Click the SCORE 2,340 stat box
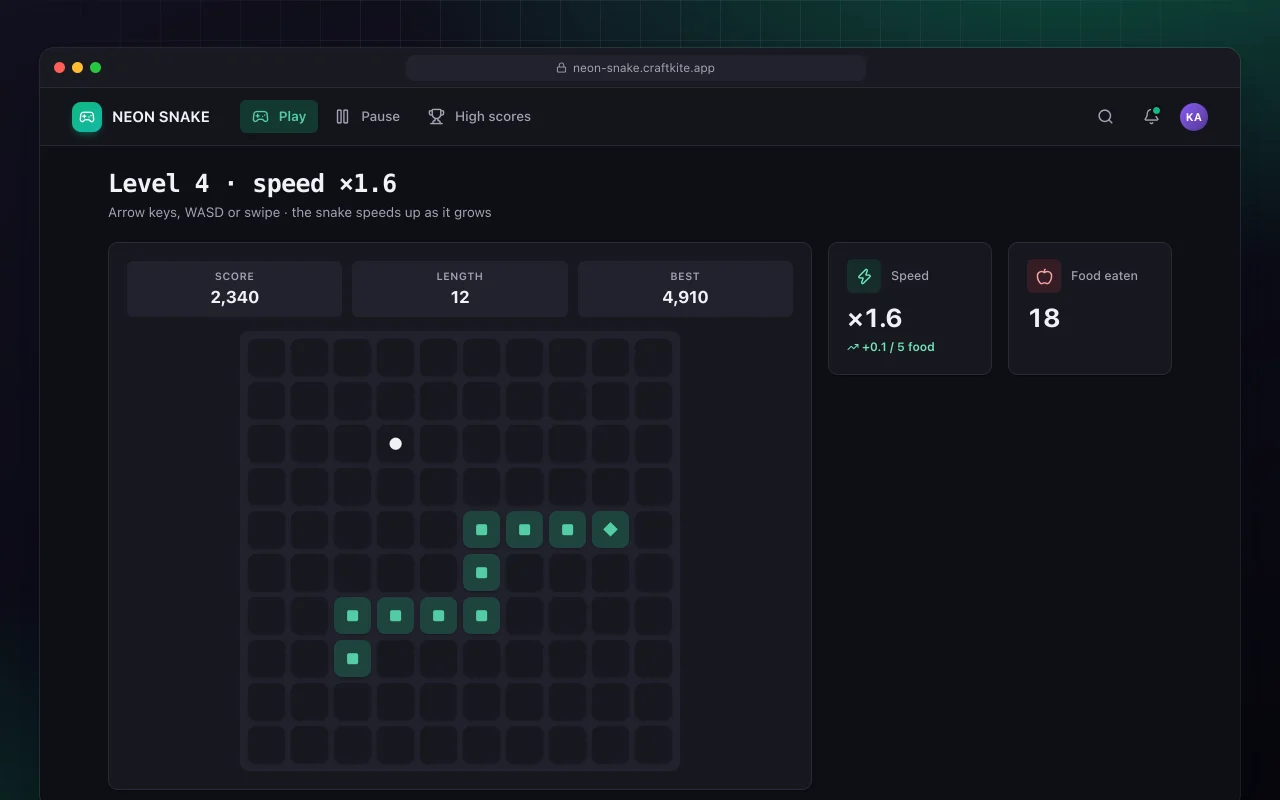1280x800 pixels. click(235, 289)
